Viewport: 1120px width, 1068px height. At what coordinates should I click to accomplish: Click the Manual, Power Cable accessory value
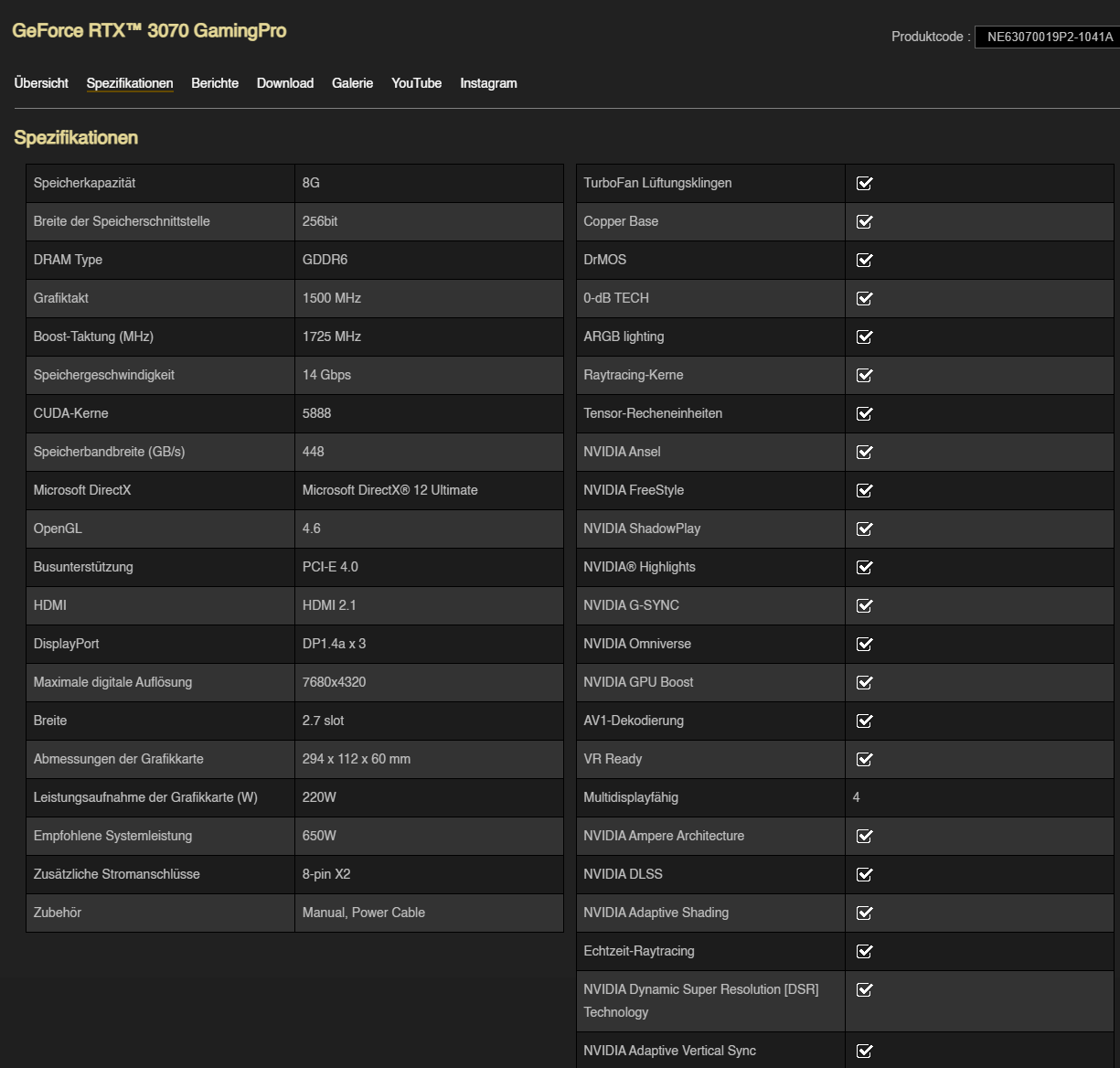[364, 913]
